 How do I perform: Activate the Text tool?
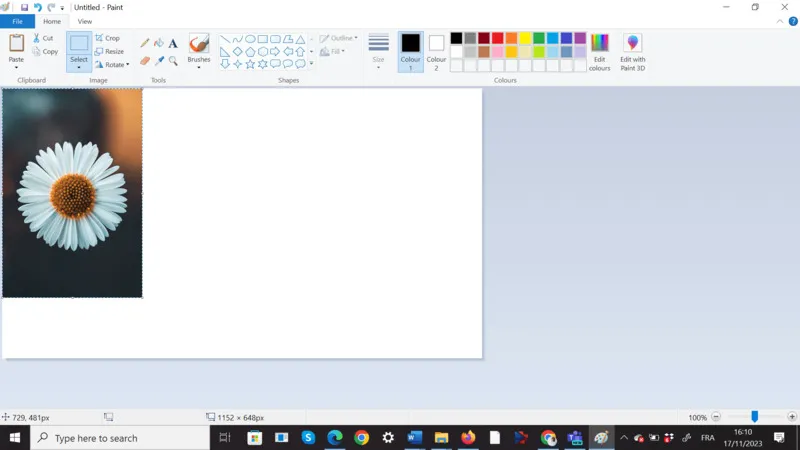point(173,43)
